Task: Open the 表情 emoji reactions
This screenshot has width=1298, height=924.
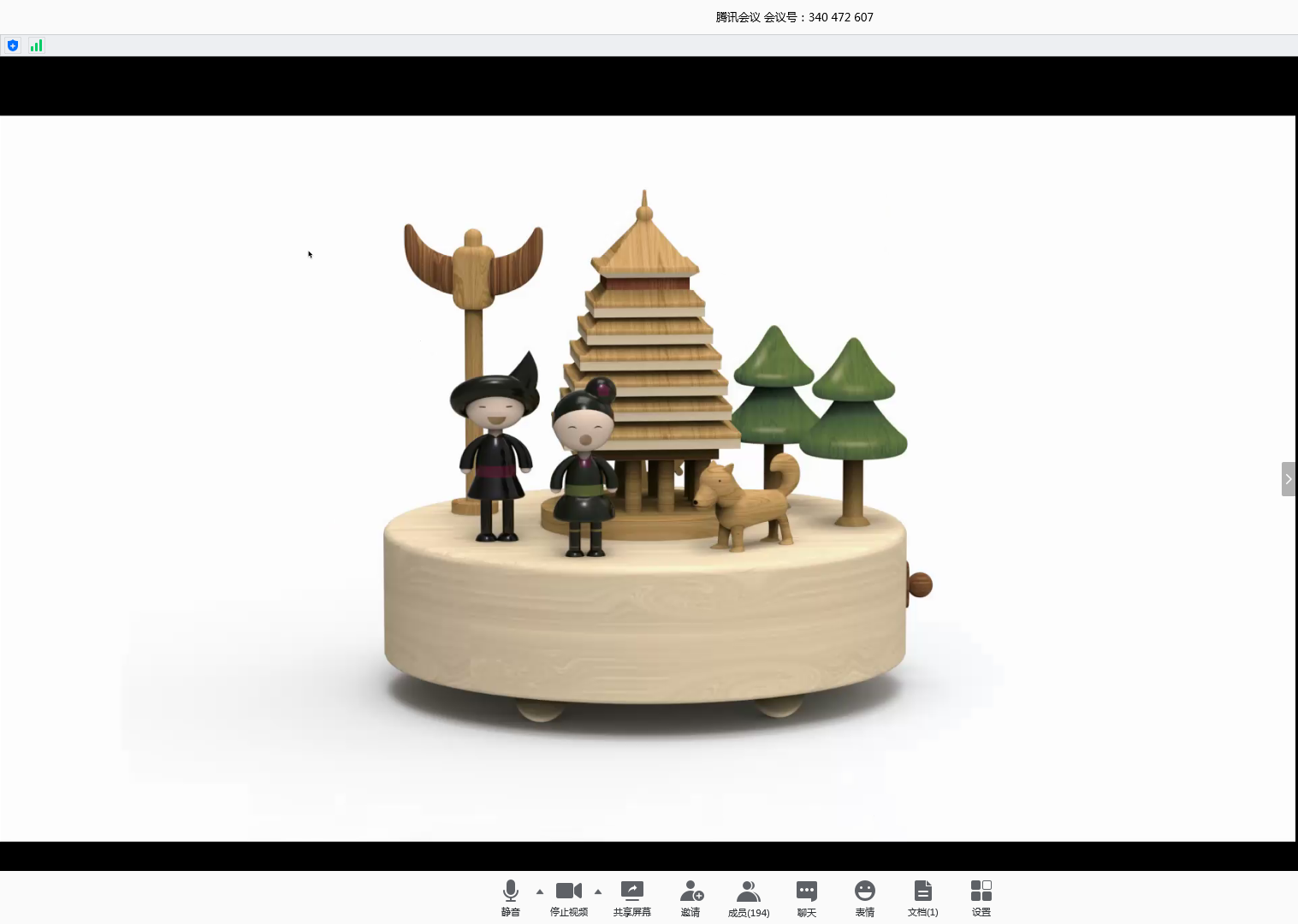Action: click(865, 897)
